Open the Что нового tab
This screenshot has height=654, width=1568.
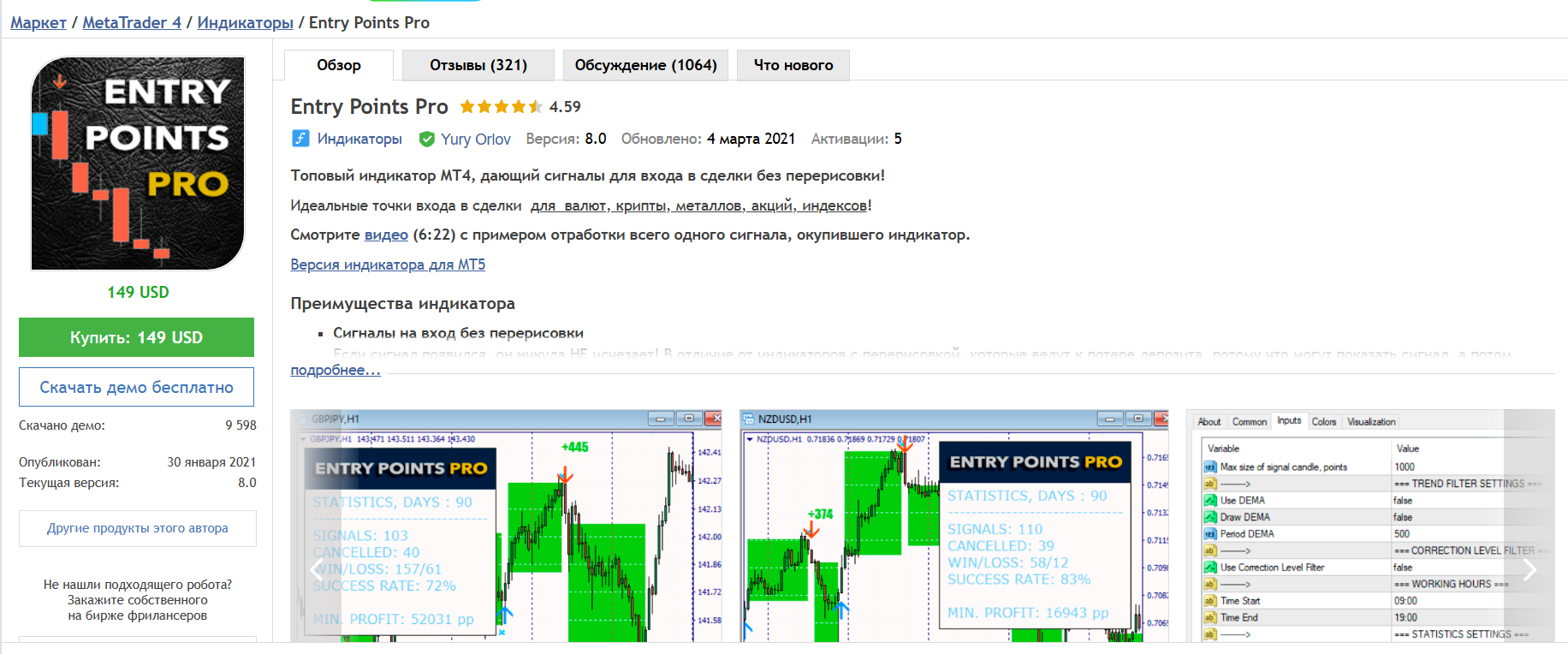793,65
